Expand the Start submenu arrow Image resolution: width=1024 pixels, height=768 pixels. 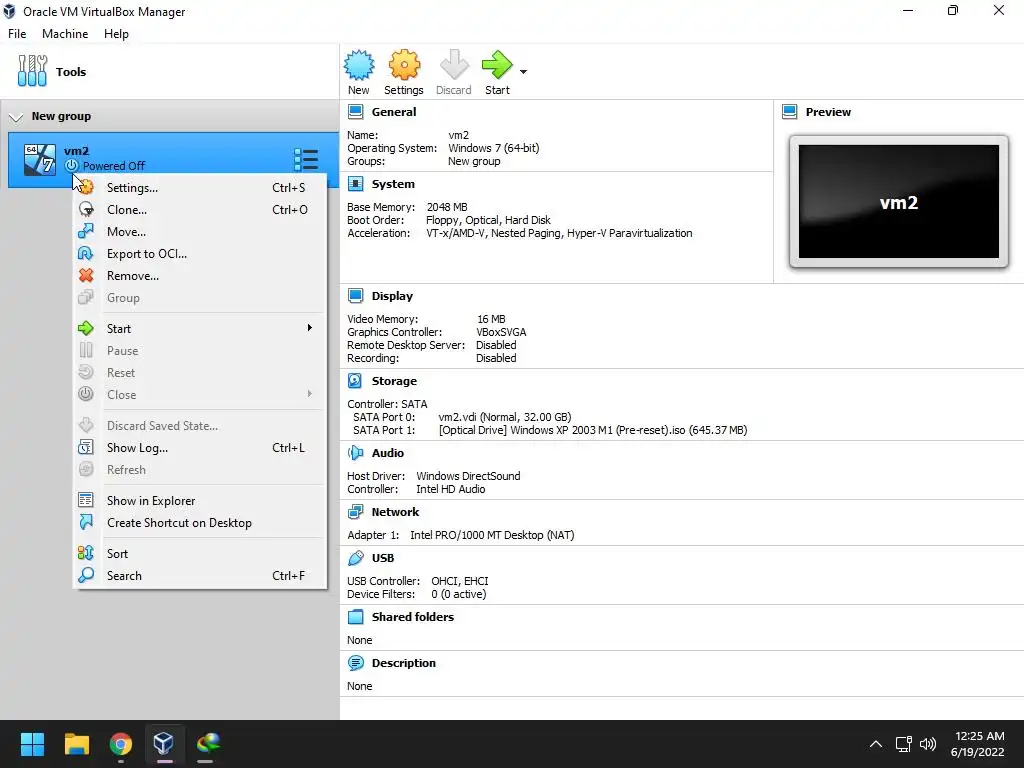click(x=310, y=328)
